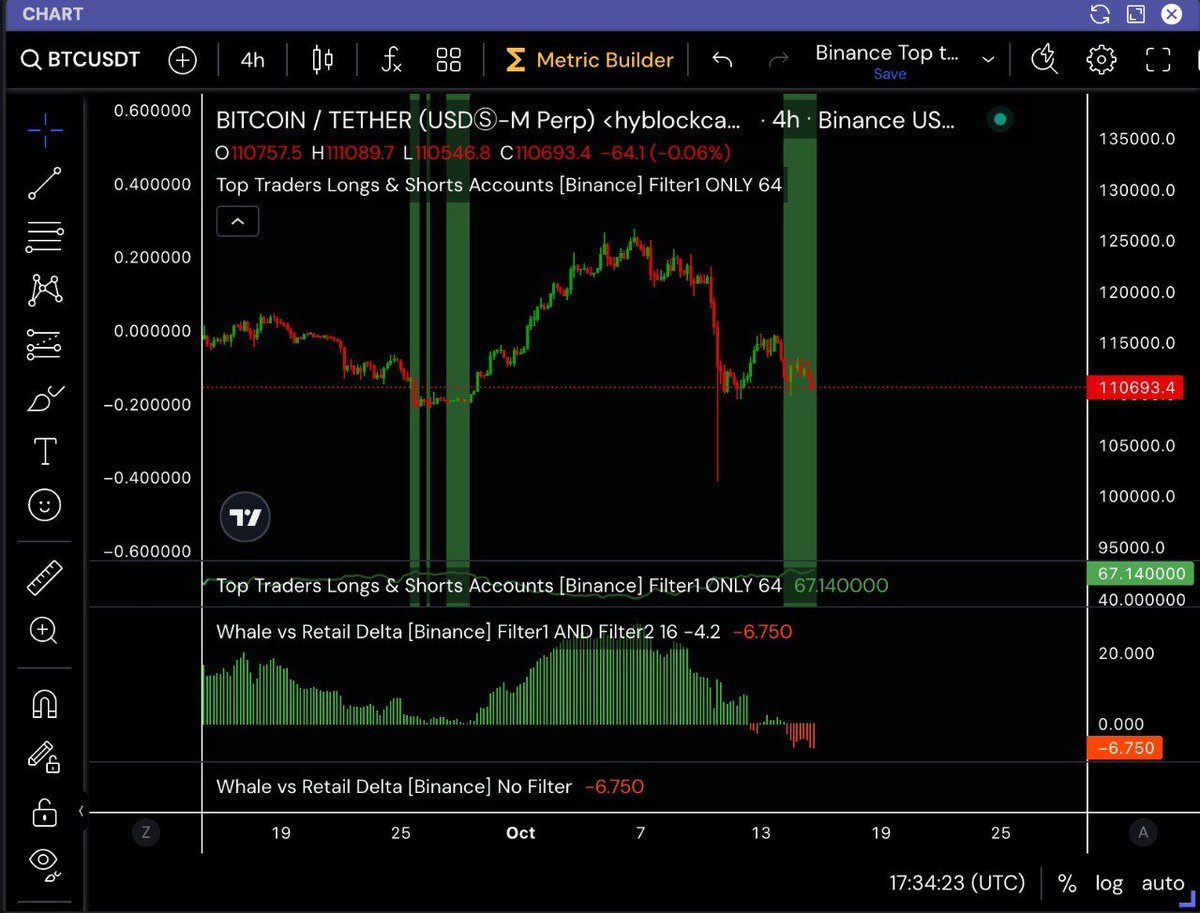Click the red current price label 110693.4
This screenshot has width=1200, height=913.
click(x=1135, y=388)
